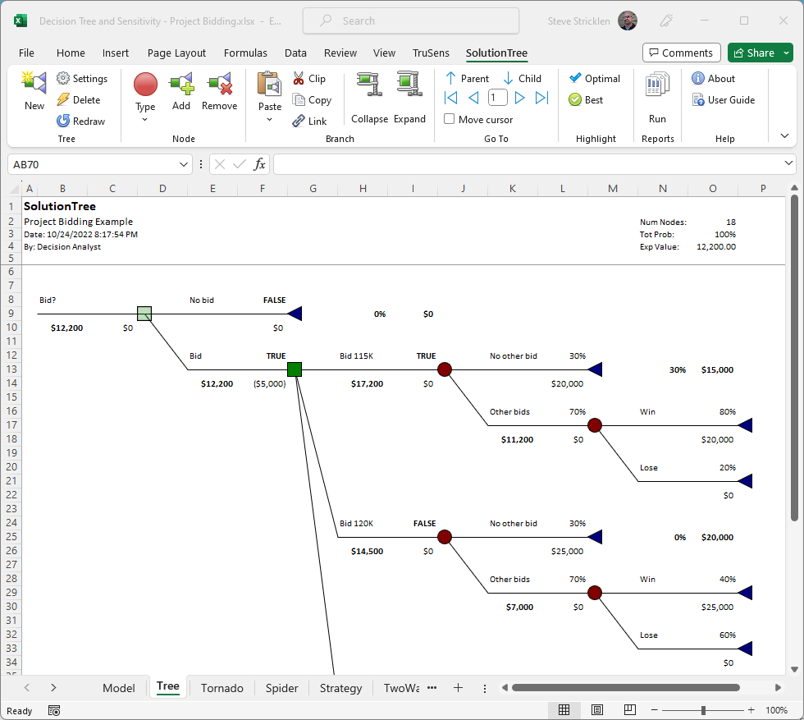This screenshot has height=720, width=804.
Task: Toggle Best highlight option
Action: (586, 100)
